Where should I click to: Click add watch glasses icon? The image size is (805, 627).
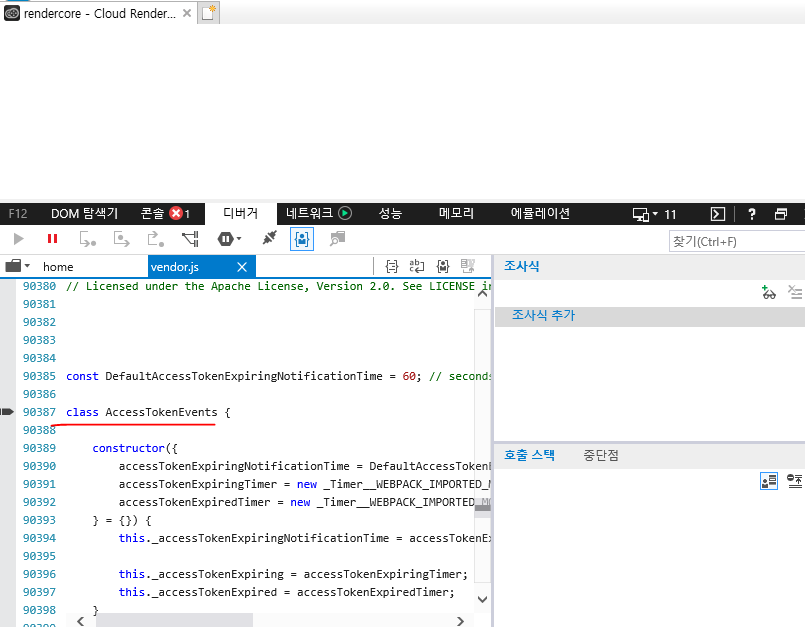pos(768,292)
